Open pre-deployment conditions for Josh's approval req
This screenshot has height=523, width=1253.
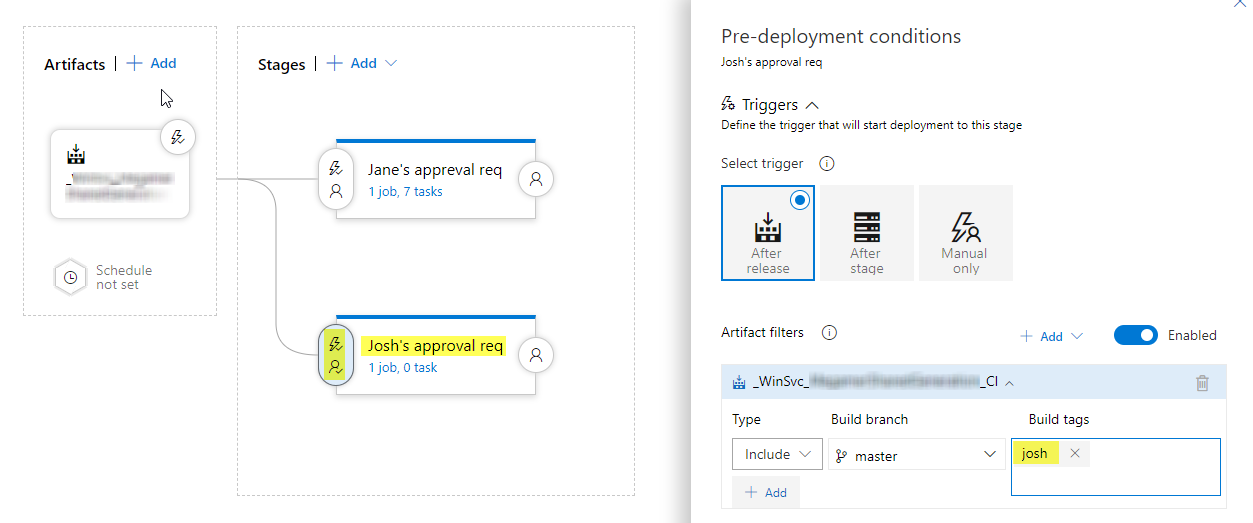tap(336, 355)
